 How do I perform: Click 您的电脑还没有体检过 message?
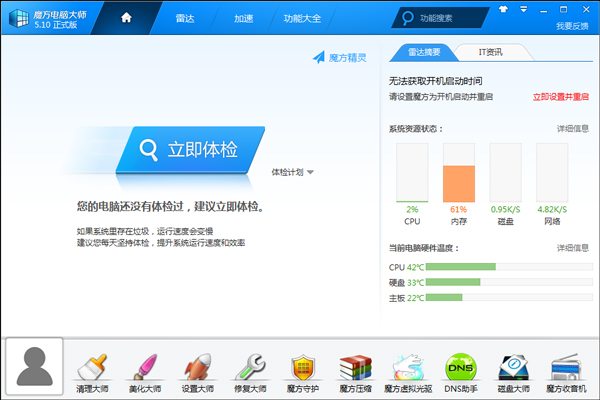171,207
